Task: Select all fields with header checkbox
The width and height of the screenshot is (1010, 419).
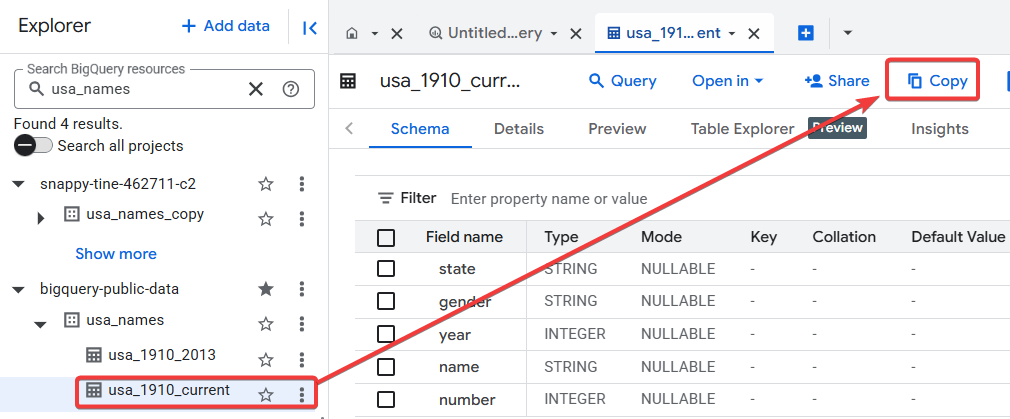Action: (x=386, y=237)
